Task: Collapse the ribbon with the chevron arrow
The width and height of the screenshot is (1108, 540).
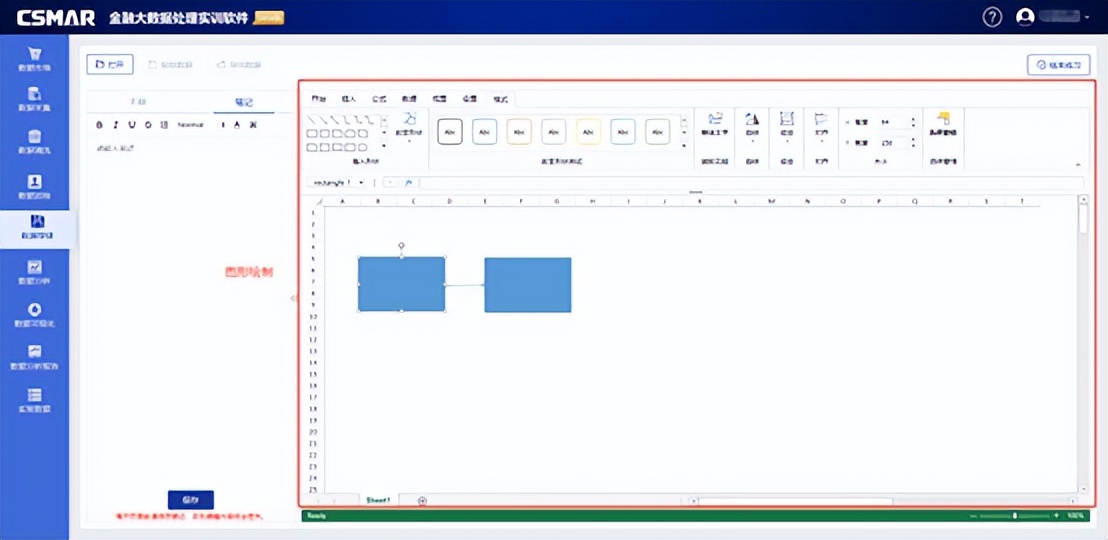Action: [x=1078, y=164]
